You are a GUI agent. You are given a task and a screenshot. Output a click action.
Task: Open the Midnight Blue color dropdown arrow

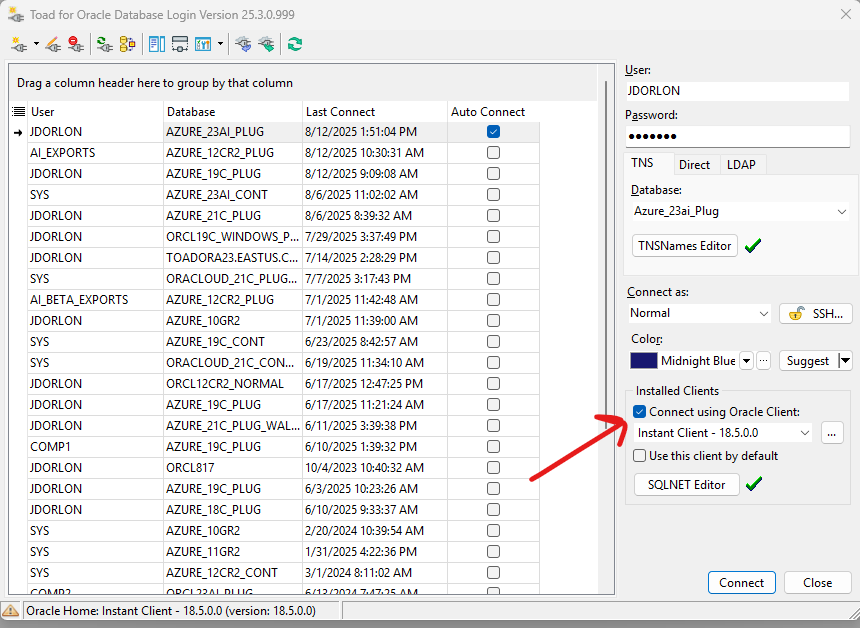pyautogui.click(x=746, y=361)
